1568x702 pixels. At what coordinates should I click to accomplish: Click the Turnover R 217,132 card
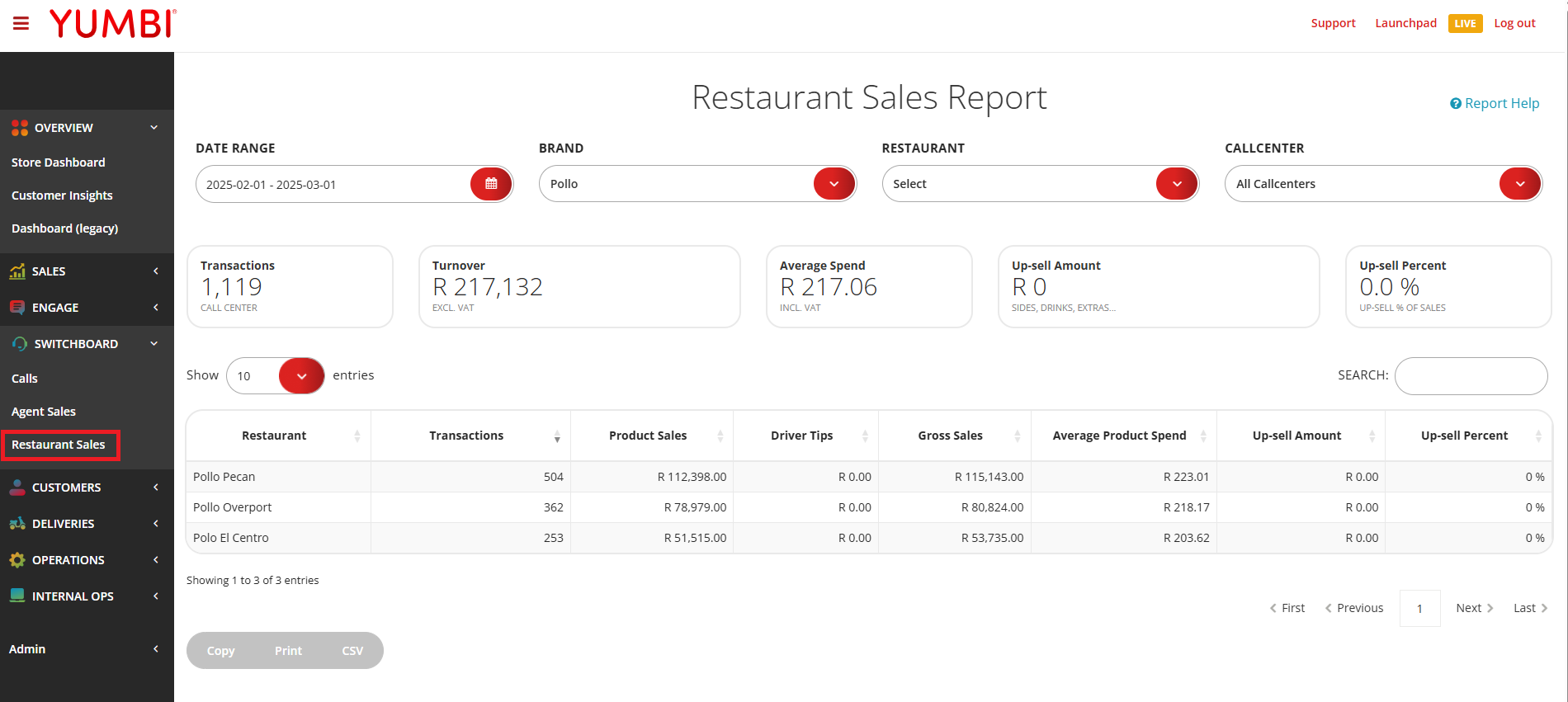pos(579,286)
